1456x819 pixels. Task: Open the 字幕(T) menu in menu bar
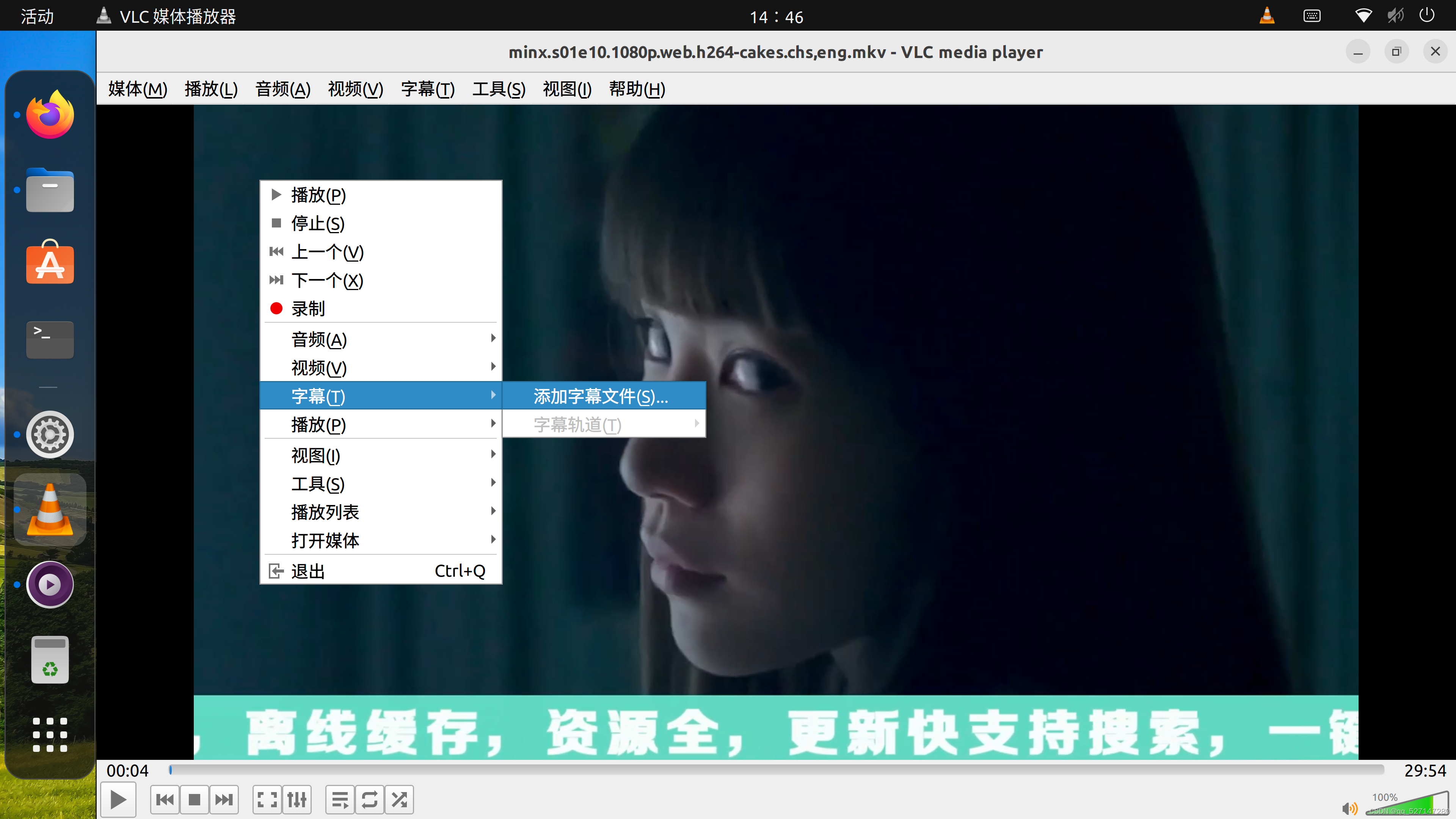pyautogui.click(x=428, y=89)
